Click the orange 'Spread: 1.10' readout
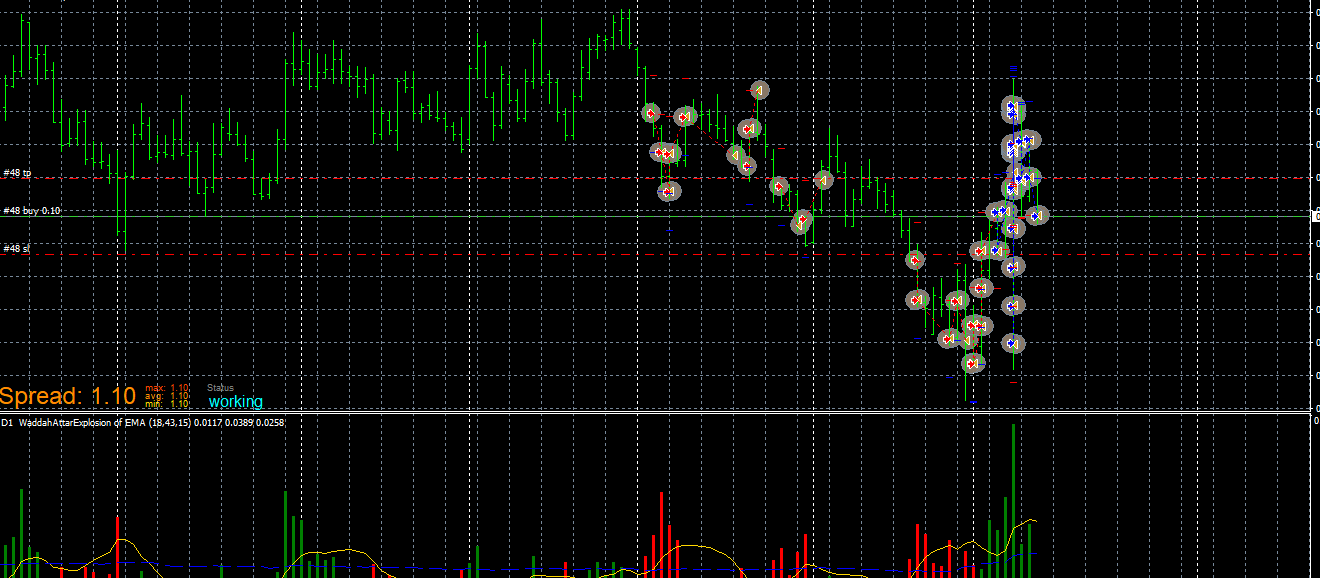The width and height of the screenshot is (1320, 578). tap(68, 396)
